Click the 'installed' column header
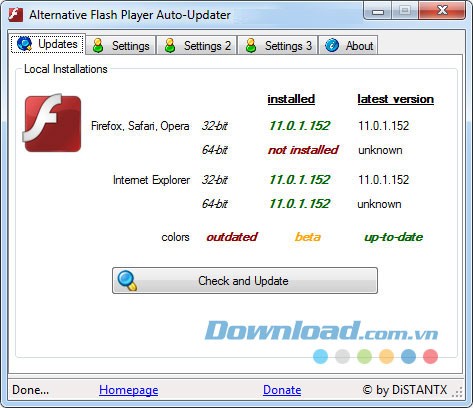The width and height of the screenshot is (473, 408). pos(291,99)
